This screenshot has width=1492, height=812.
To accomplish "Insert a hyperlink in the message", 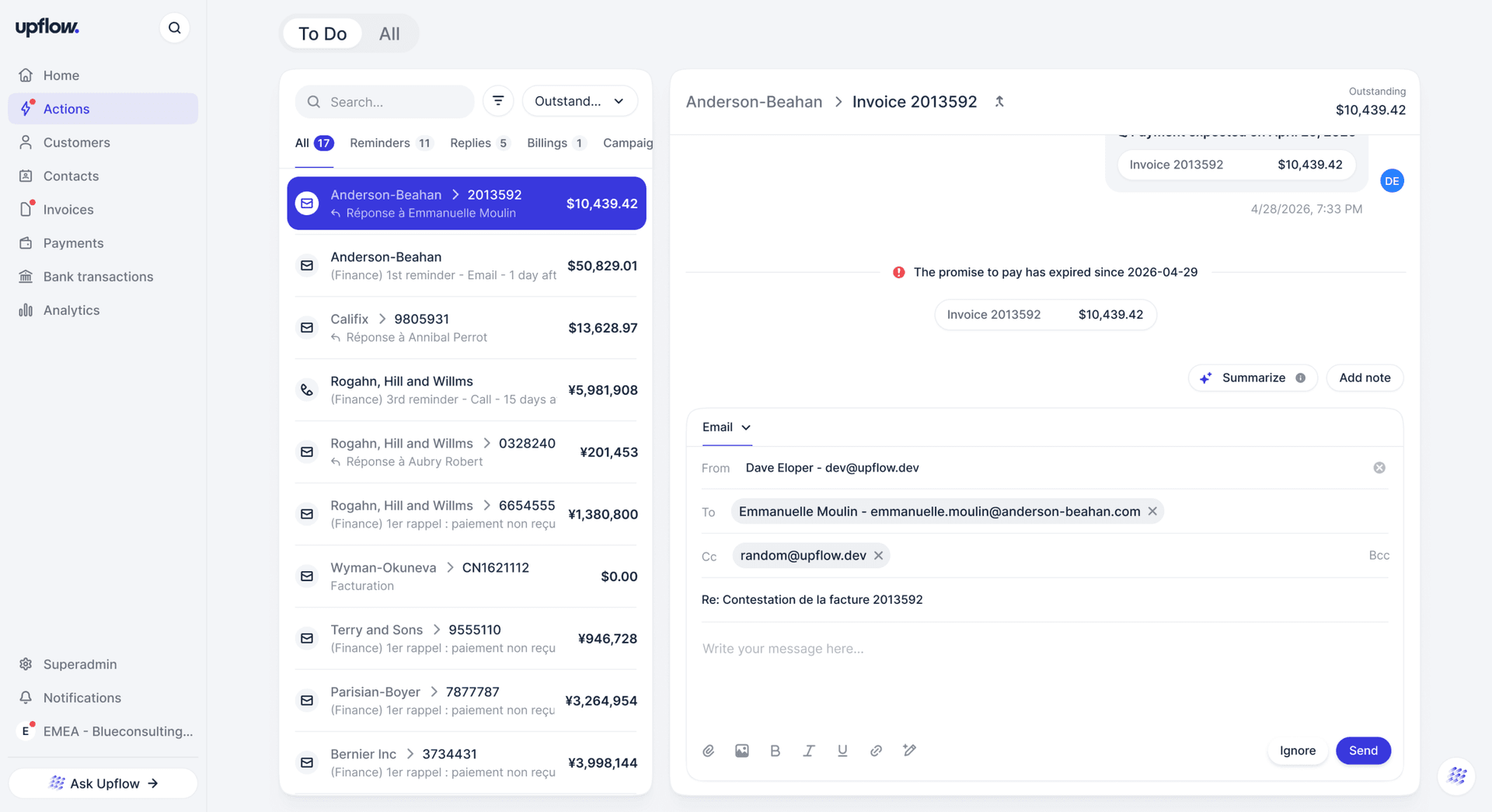I will (x=876, y=751).
